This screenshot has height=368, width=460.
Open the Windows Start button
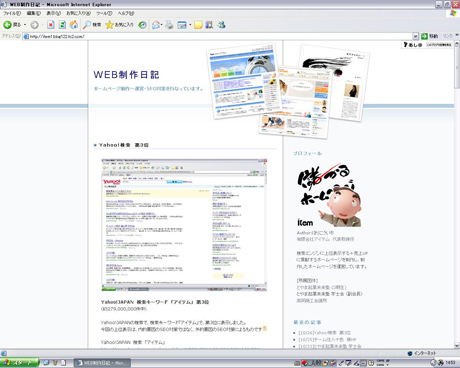(x=19, y=363)
